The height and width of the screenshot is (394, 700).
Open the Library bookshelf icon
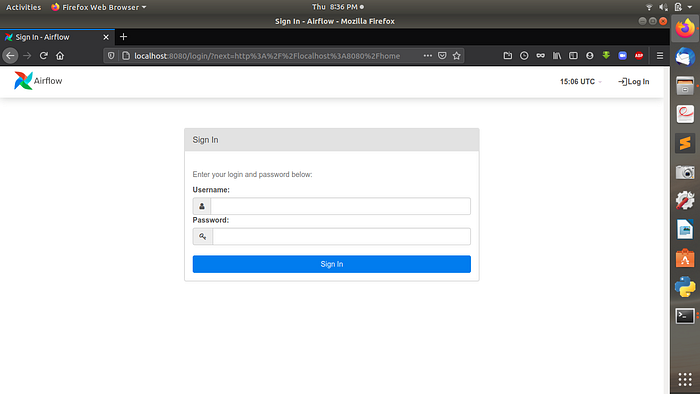(x=557, y=56)
